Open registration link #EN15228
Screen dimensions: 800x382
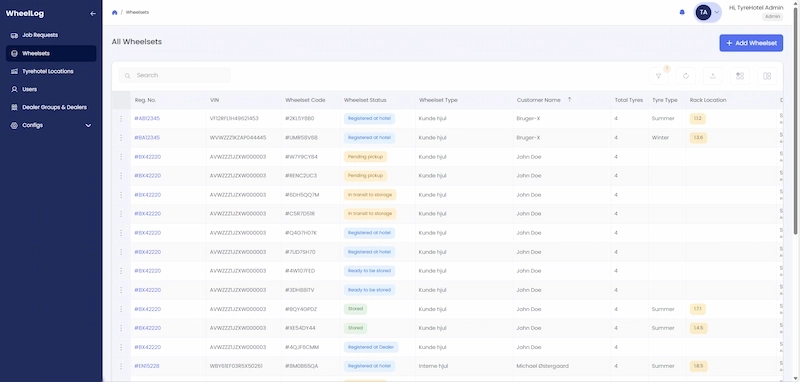(147, 366)
